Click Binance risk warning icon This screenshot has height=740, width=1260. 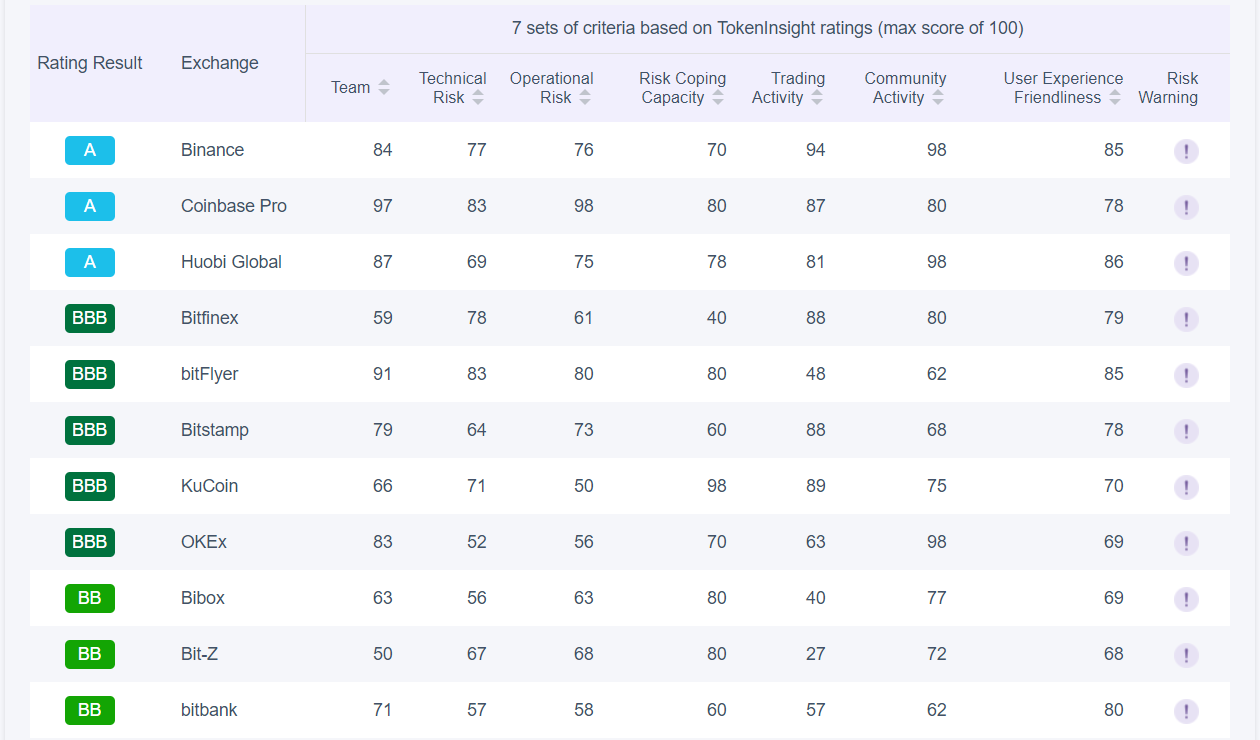click(x=1186, y=151)
